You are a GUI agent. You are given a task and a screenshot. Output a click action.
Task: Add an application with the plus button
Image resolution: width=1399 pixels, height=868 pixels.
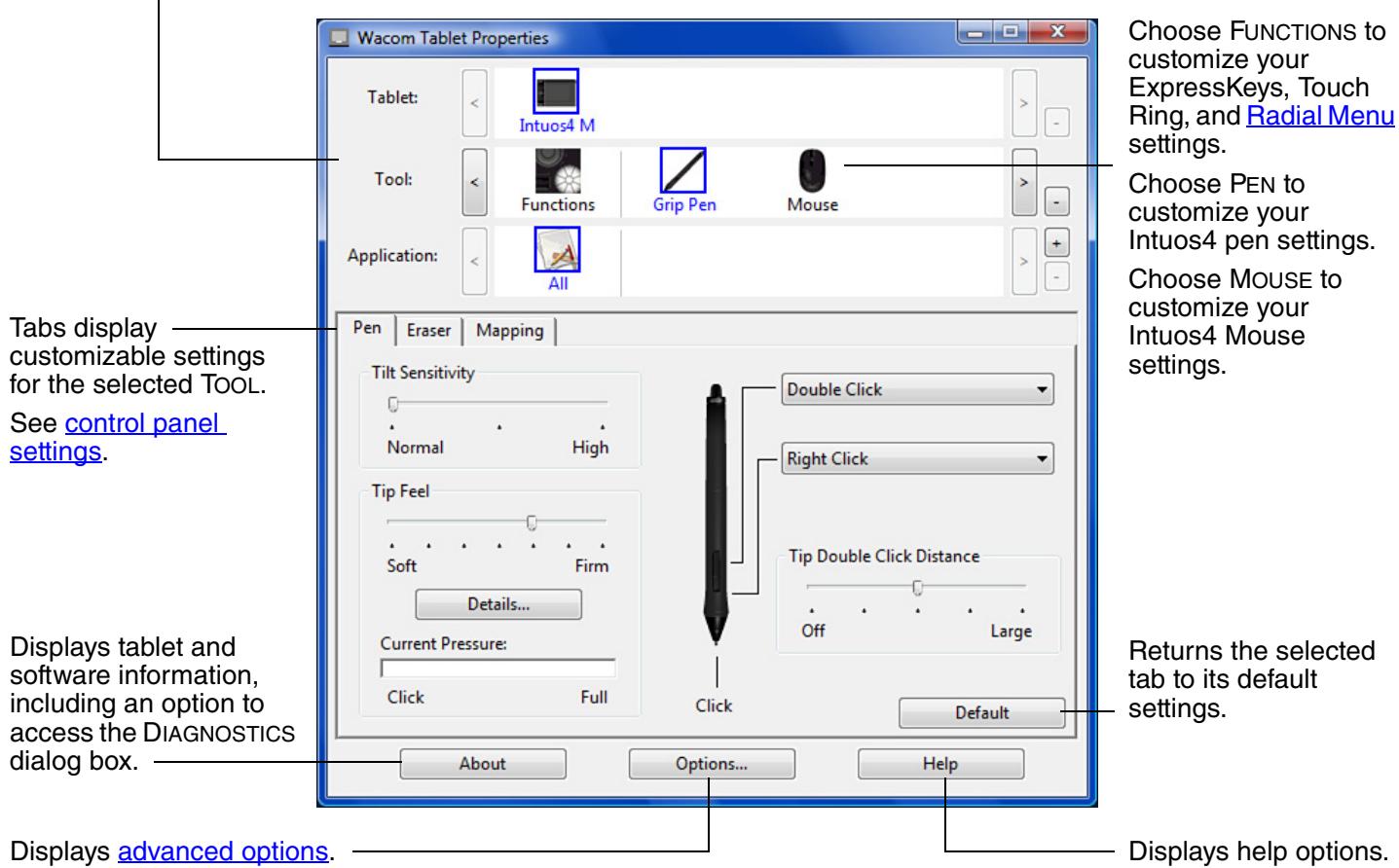(x=1055, y=242)
